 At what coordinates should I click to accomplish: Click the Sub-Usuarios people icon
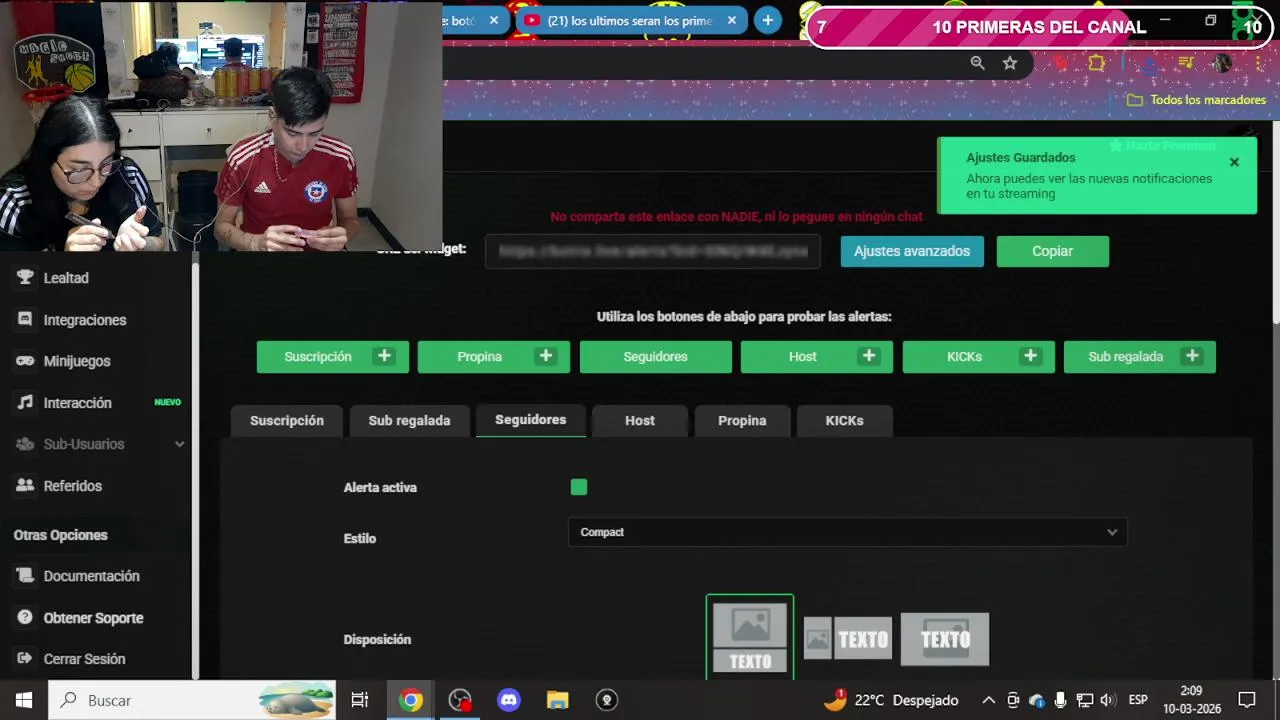tap(25, 444)
